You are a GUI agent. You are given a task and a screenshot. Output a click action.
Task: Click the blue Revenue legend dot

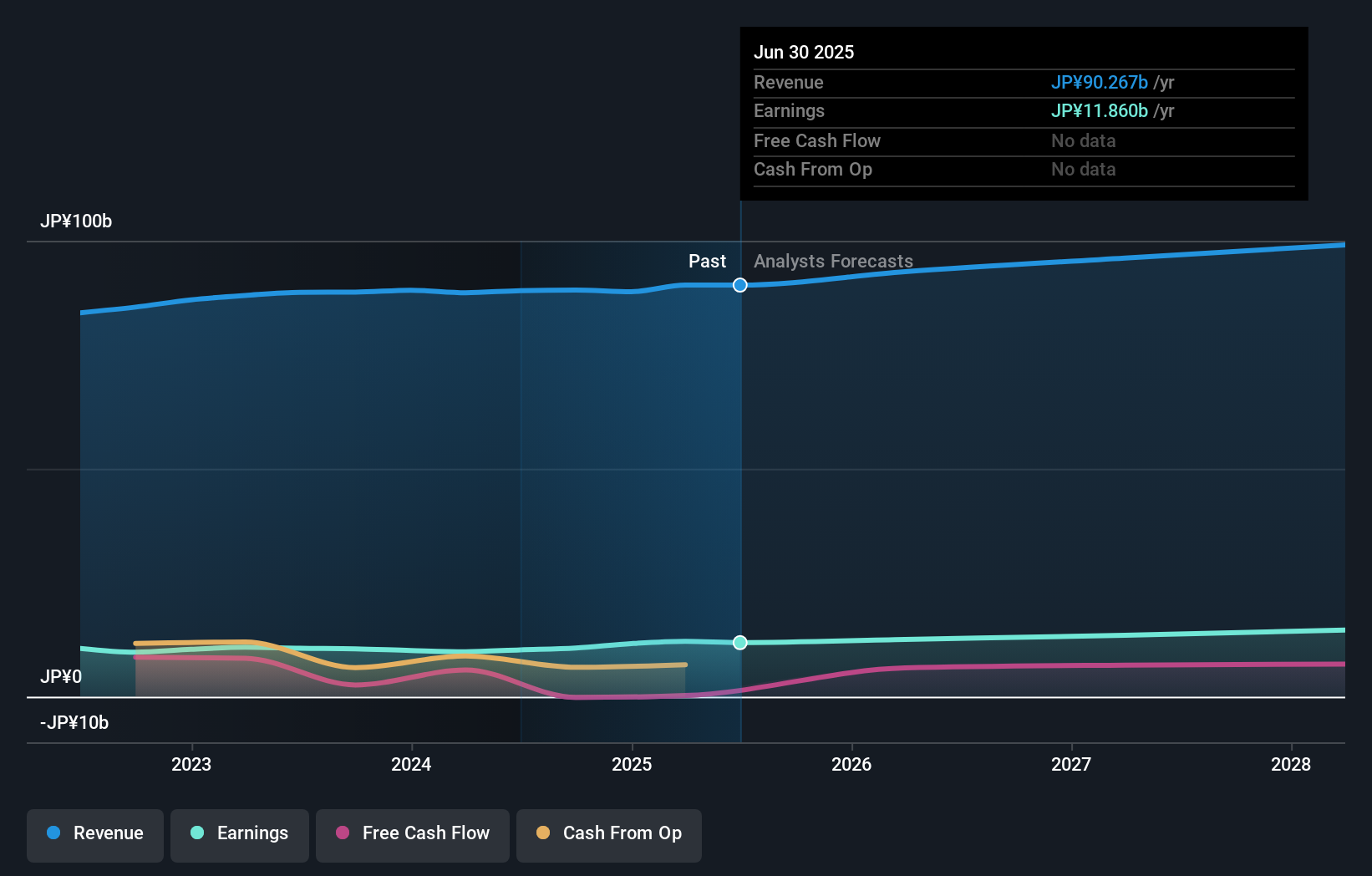pyautogui.click(x=52, y=833)
